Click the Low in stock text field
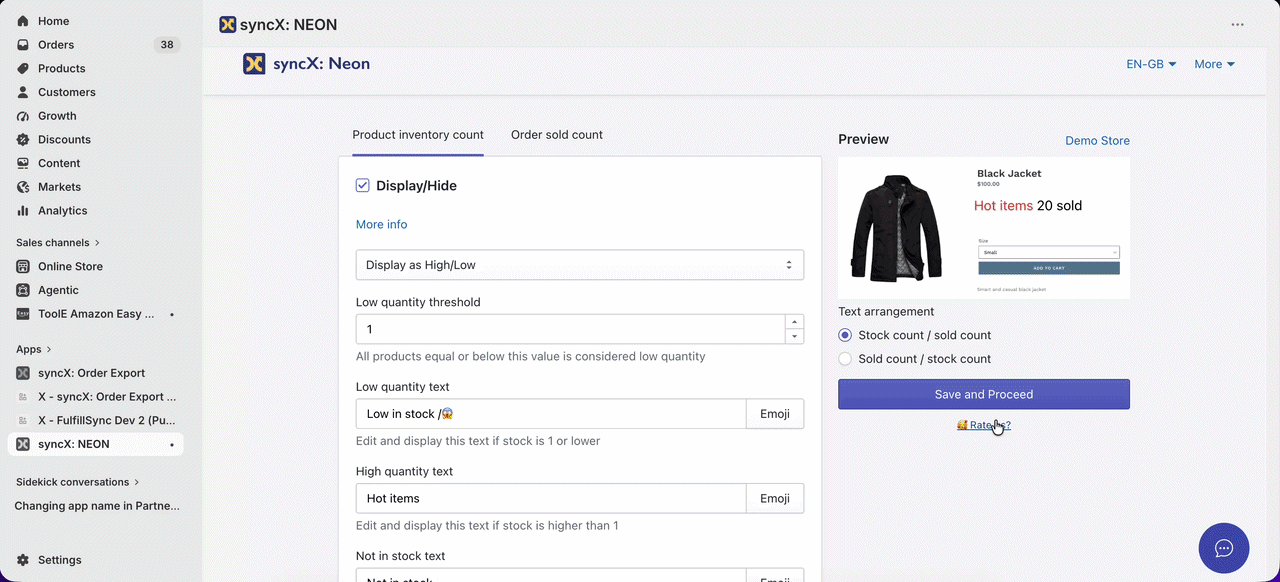The height and width of the screenshot is (582, 1280). point(551,414)
